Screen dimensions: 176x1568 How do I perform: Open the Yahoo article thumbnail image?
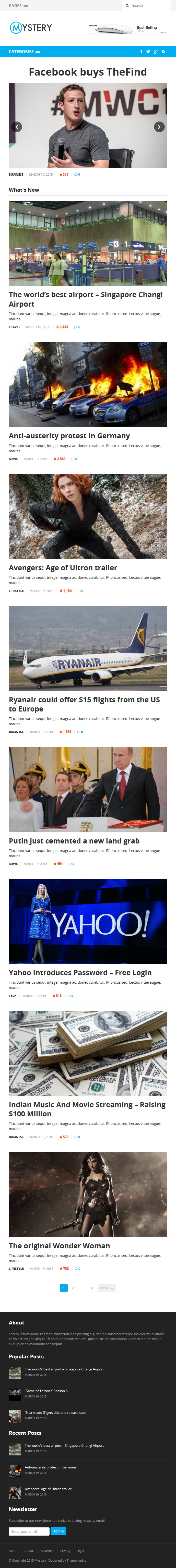tap(88, 921)
